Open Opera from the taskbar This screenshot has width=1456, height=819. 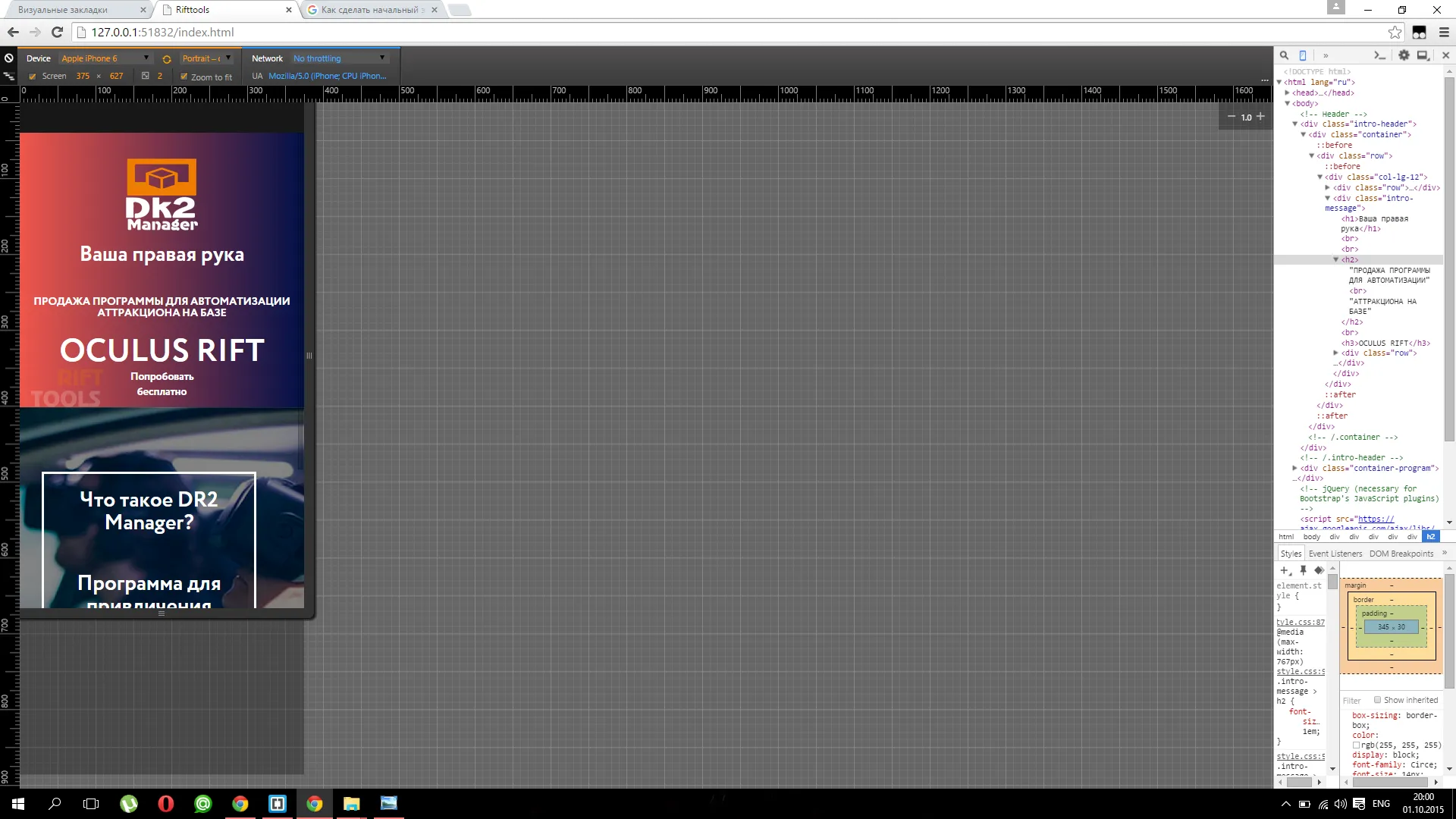165,804
